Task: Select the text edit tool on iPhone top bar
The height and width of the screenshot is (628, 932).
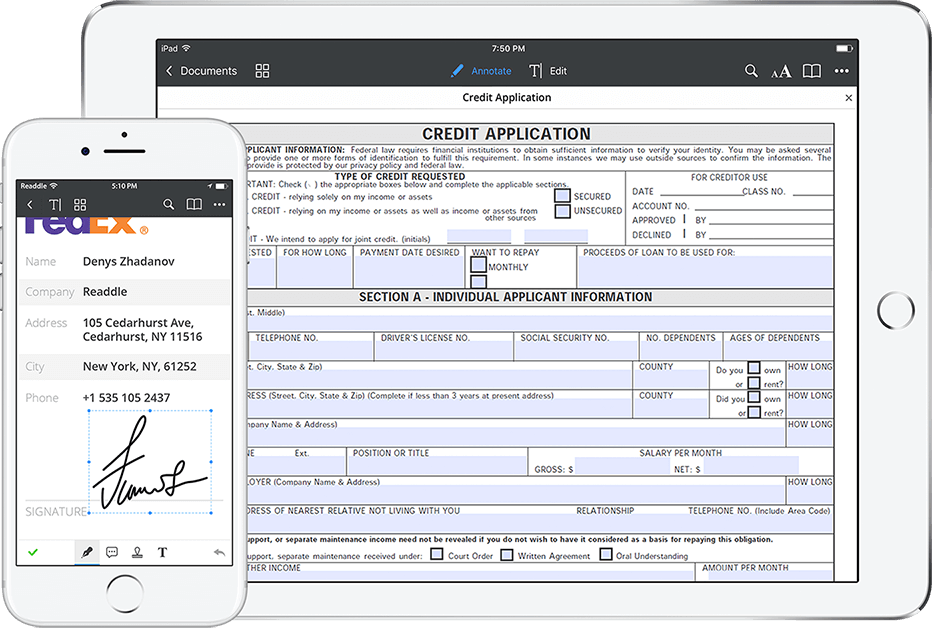Action: [55, 205]
